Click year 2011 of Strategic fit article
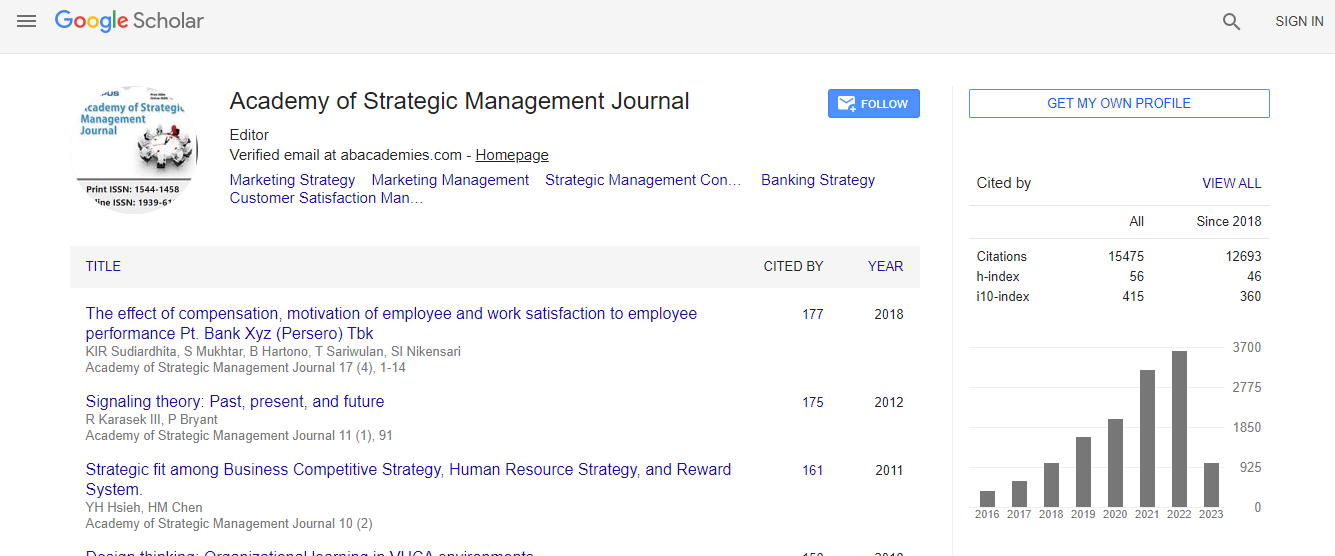Viewport: 1335px width, 556px height. click(889, 470)
